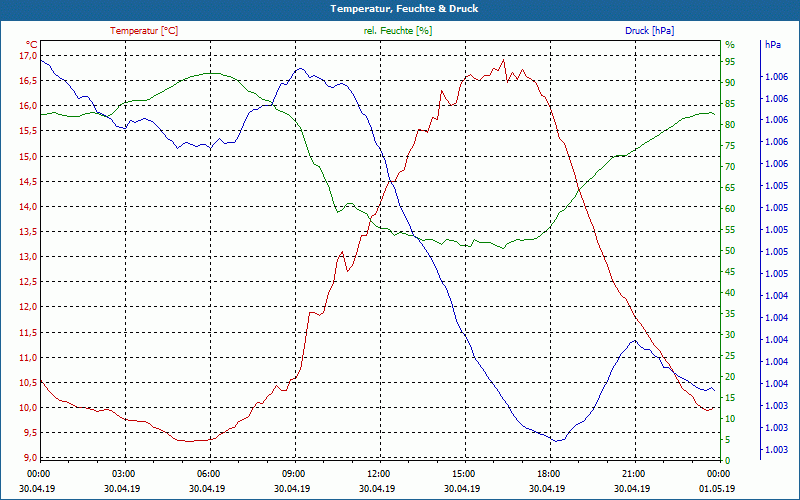
Task: Click the red "°C" axis unit label
Action: click(x=32, y=44)
